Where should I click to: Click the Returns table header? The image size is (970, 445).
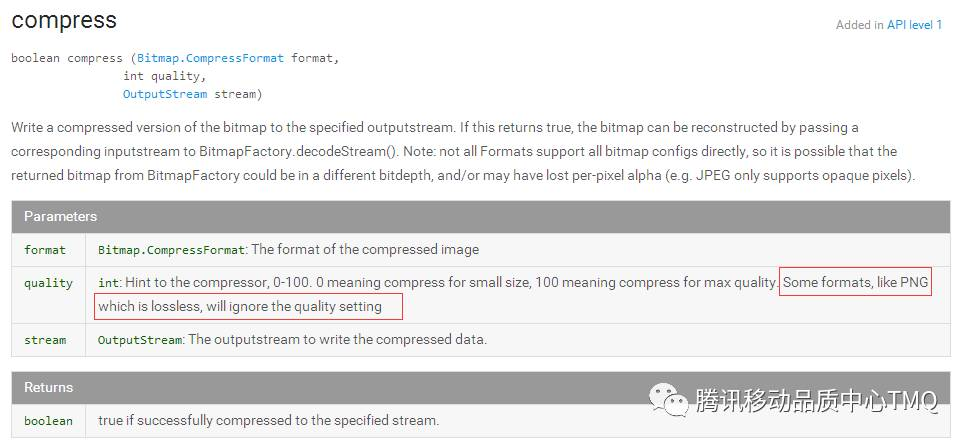coord(481,387)
